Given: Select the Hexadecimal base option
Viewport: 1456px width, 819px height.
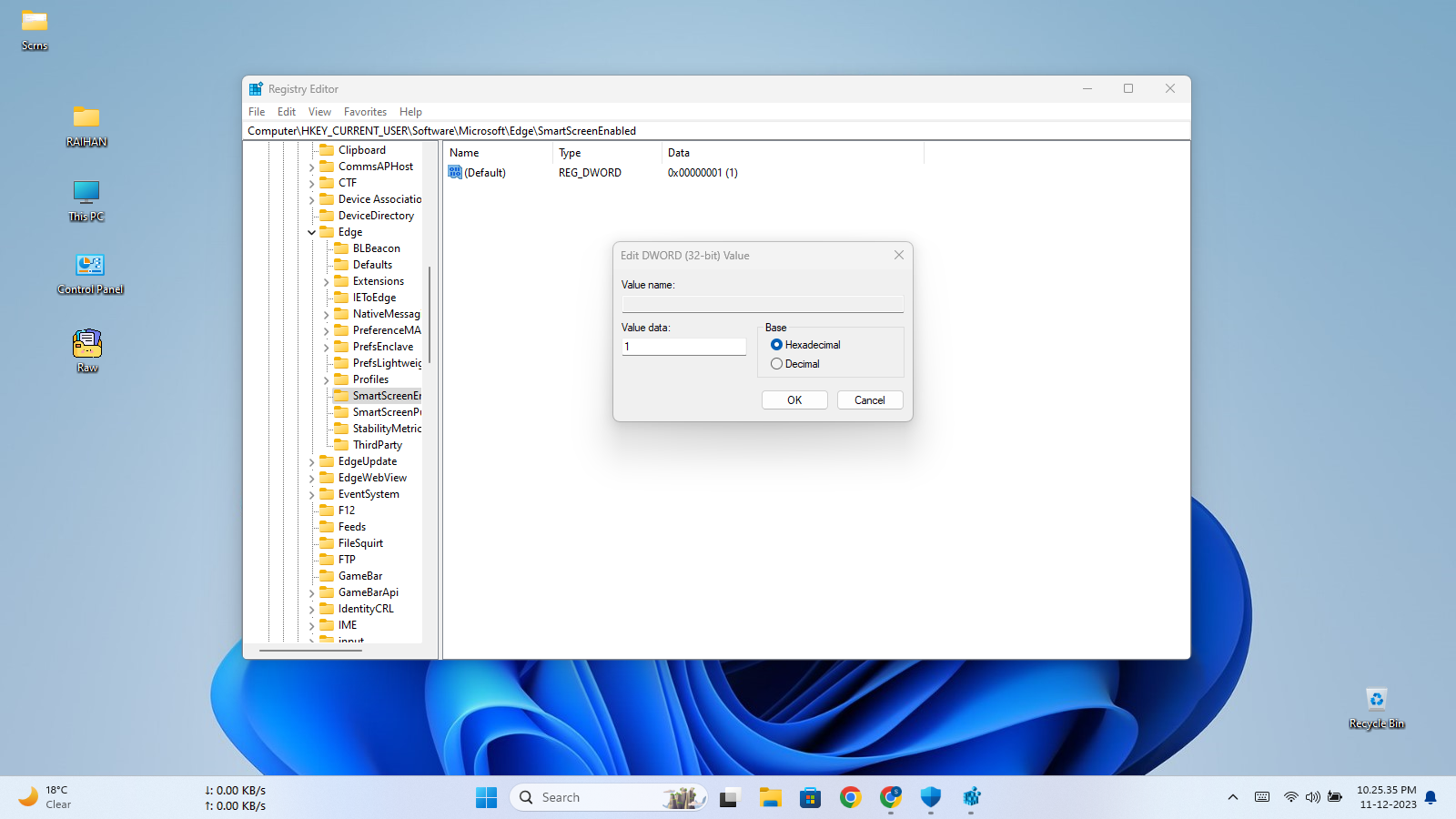Looking at the screenshot, I should point(776,345).
